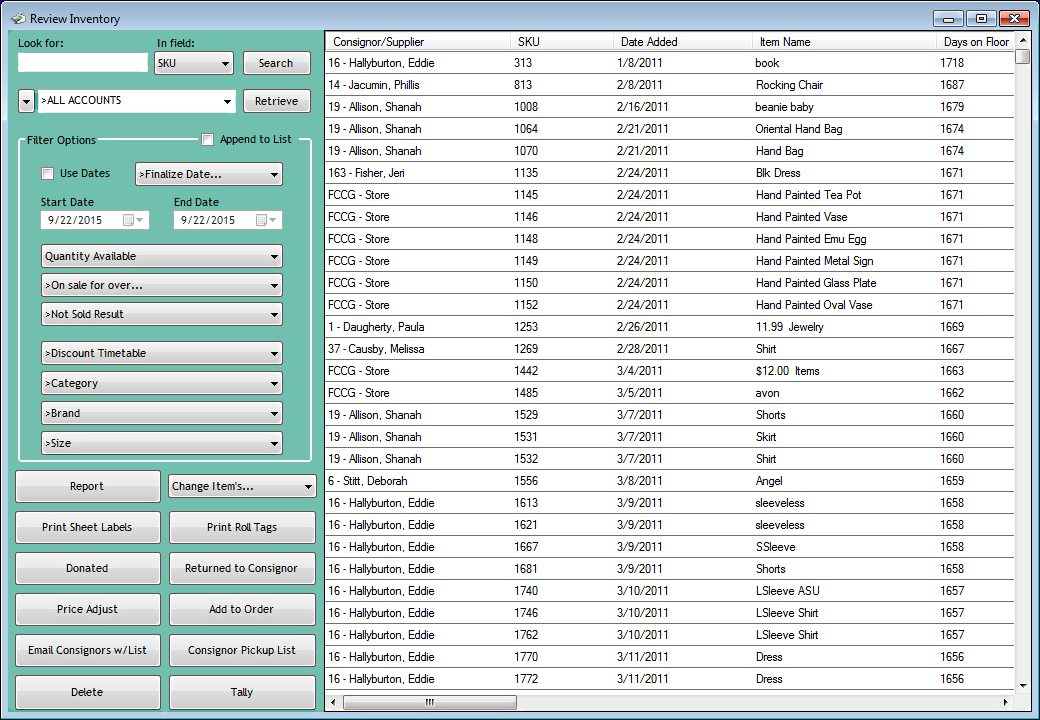Open the Change Item's dropdown menu

pos(242,487)
